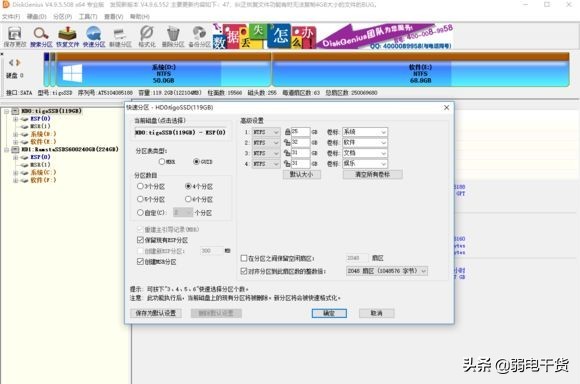The height and width of the screenshot is (384, 580).
Task: Click the size input field for partition 1
Action: pyautogui.click(x=300, y=132)
